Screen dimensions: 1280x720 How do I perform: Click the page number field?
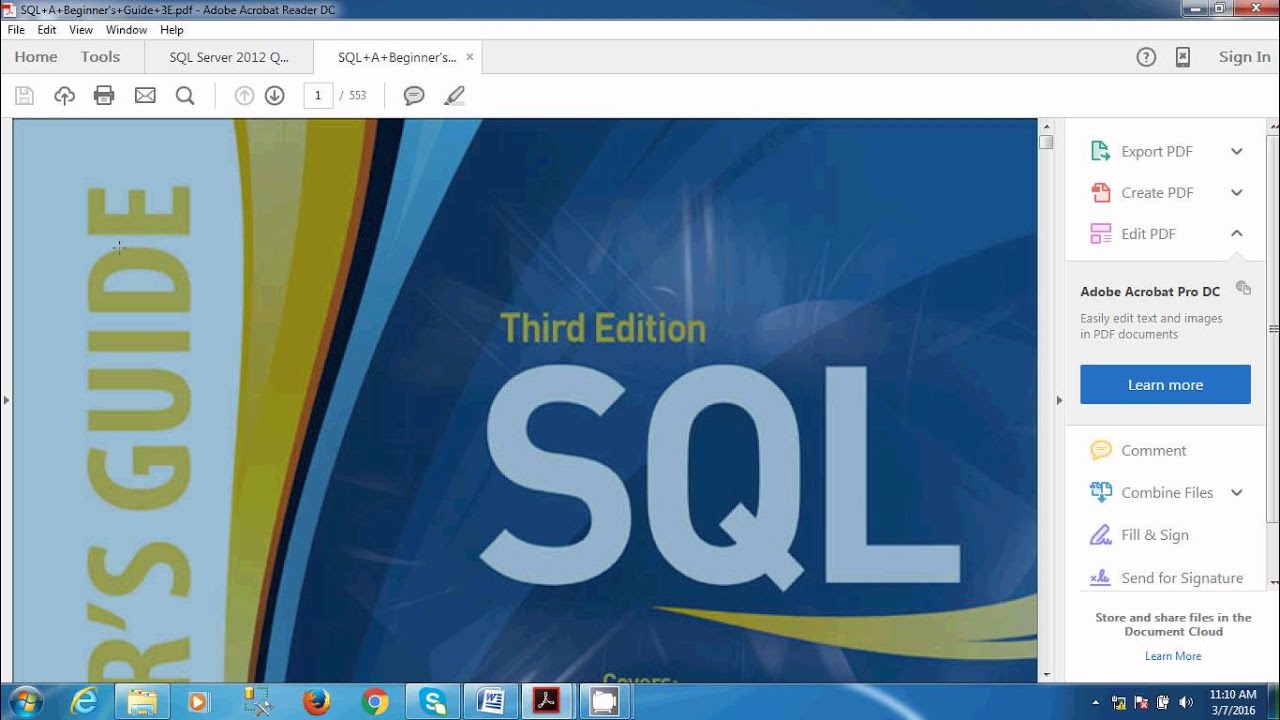click(x=318, y=96)
